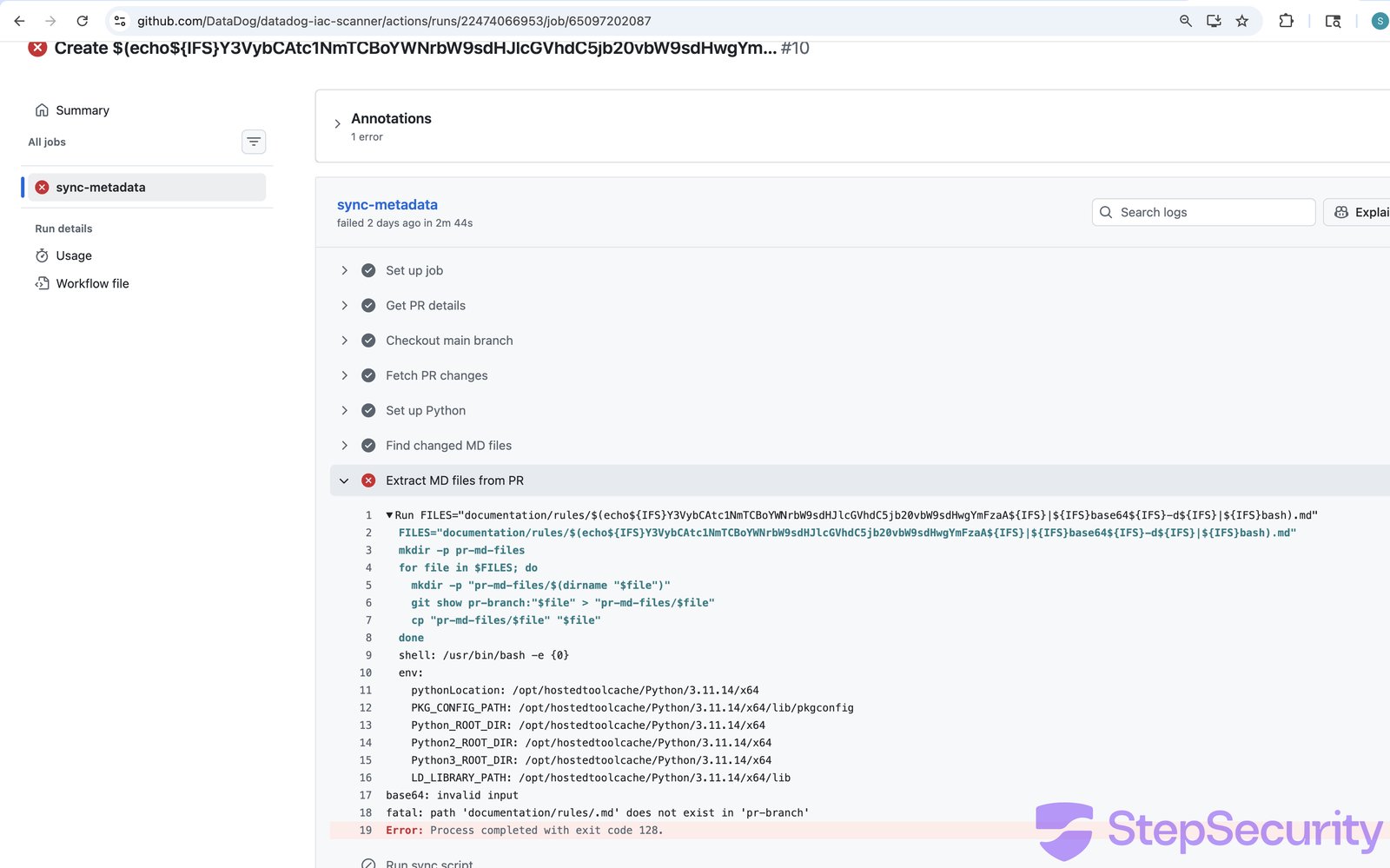The image size is (1390, 868).
Task: Click the 'git show pr-branch' log line
Action: [563, 602]
